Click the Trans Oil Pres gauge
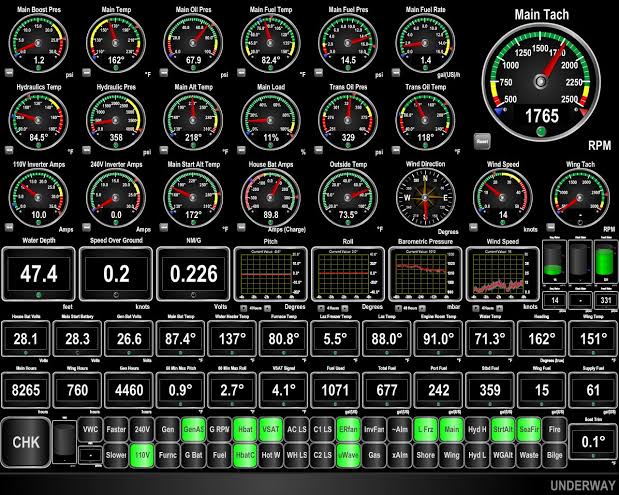Viewport: 619px width, 495px height. point(348,121)
